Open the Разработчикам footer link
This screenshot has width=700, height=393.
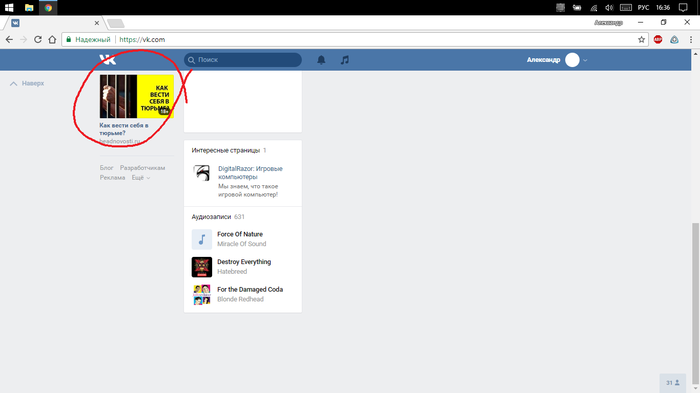[142, 168]
